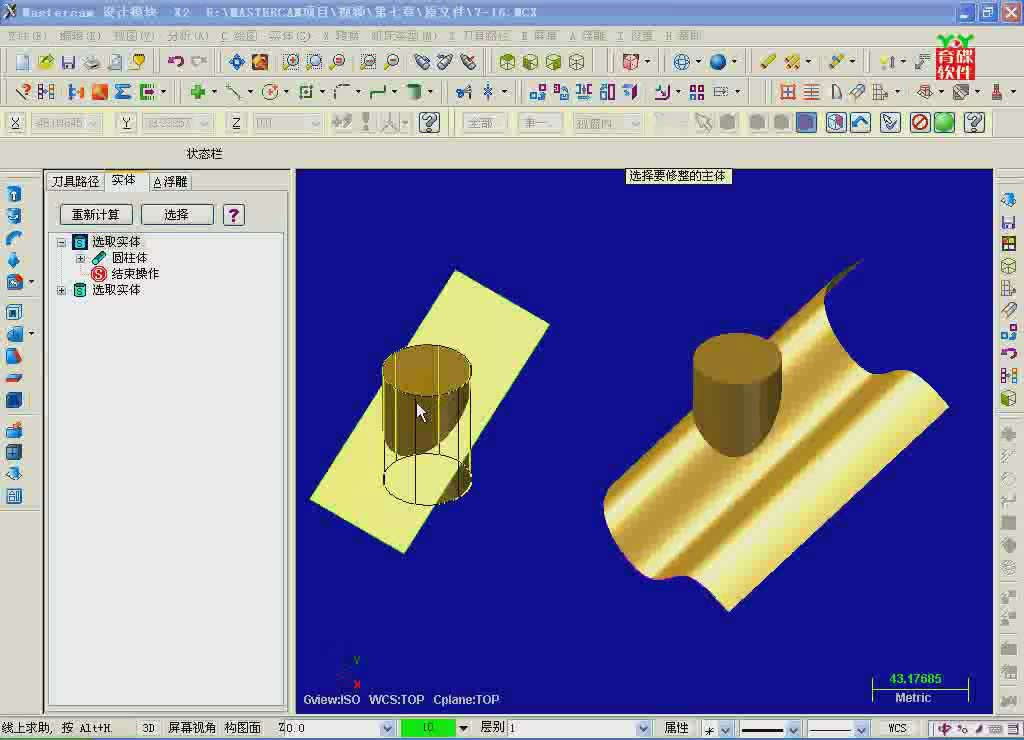The height and width of the screenshot is (740, 1024).
Task: Open the first menu in menu bar
Action: point(27,35)
